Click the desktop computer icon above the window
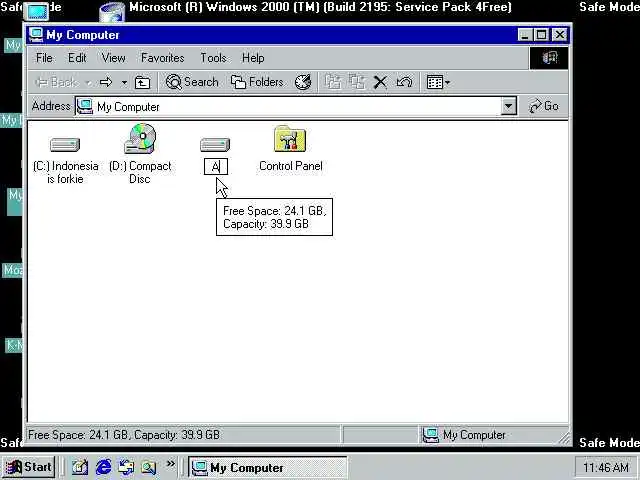This screenshot has width=640, height=480. click(37, 11)
